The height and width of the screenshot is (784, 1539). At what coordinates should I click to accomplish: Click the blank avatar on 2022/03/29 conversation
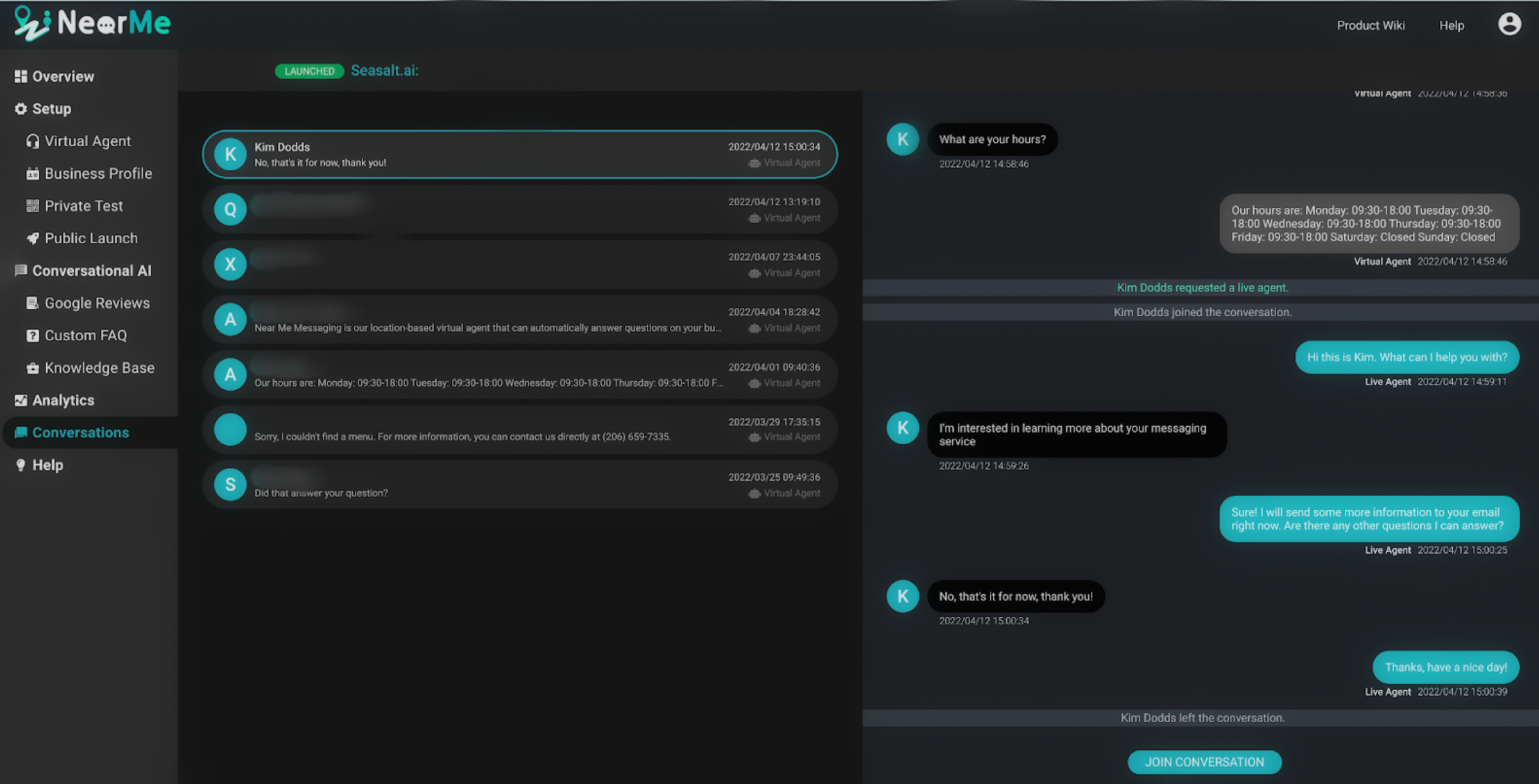(230, 429)
